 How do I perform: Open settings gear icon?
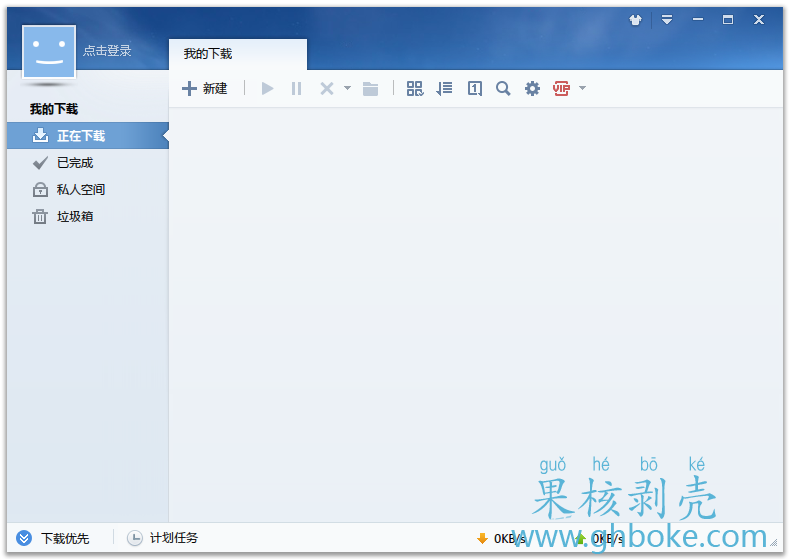(532, 88)
